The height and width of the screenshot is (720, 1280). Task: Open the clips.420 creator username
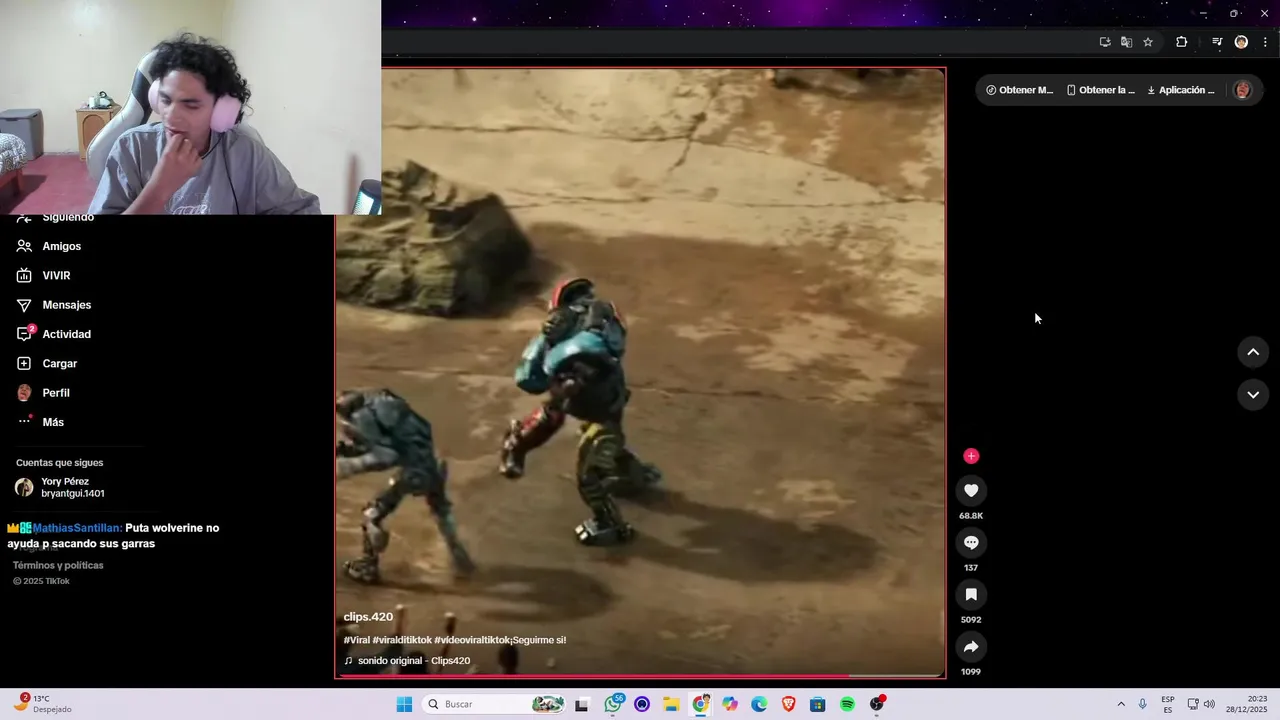pyautogui.click(x=368, y=617)
